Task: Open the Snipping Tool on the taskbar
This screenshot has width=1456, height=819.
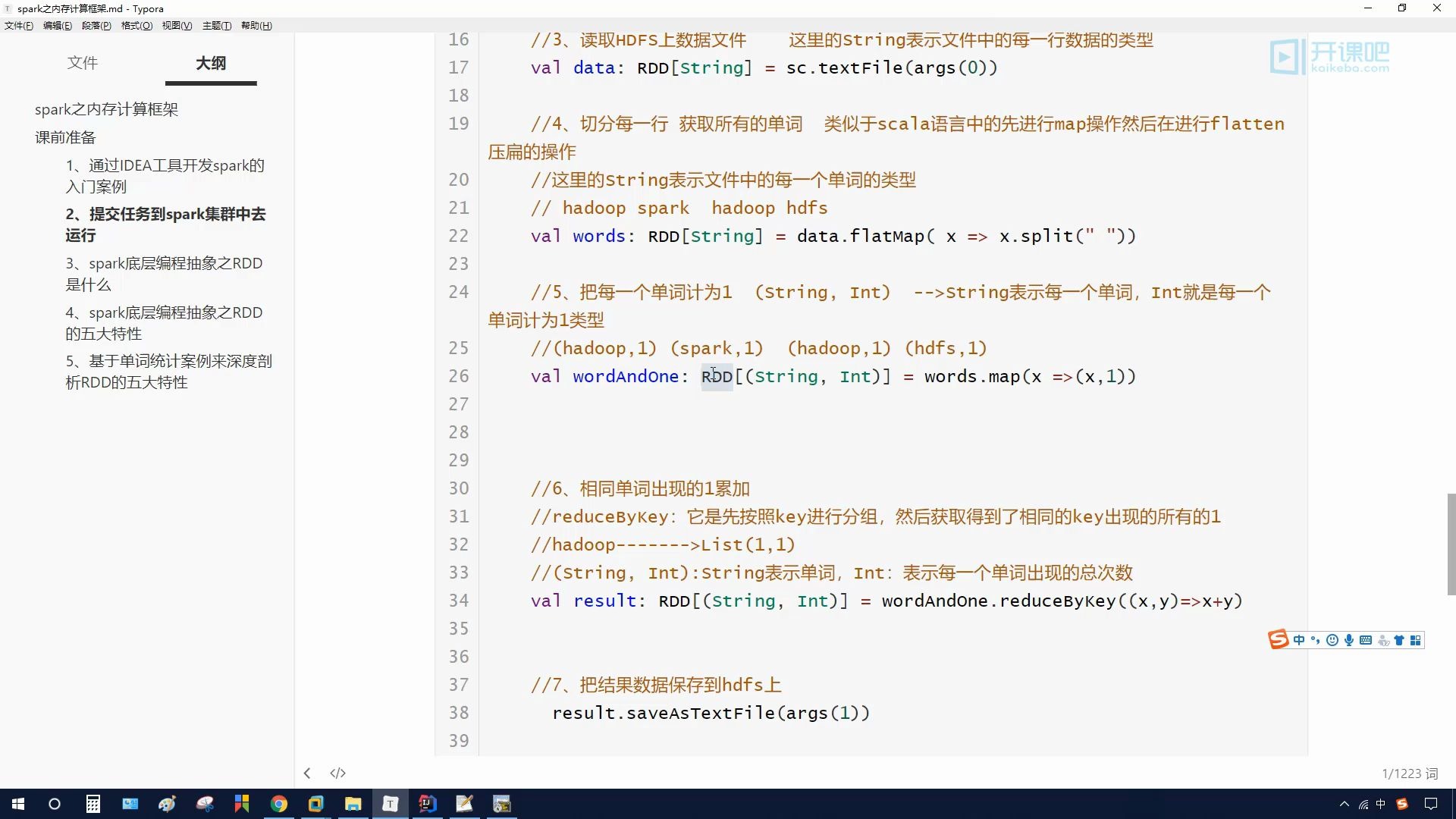Action: (205, 804)
